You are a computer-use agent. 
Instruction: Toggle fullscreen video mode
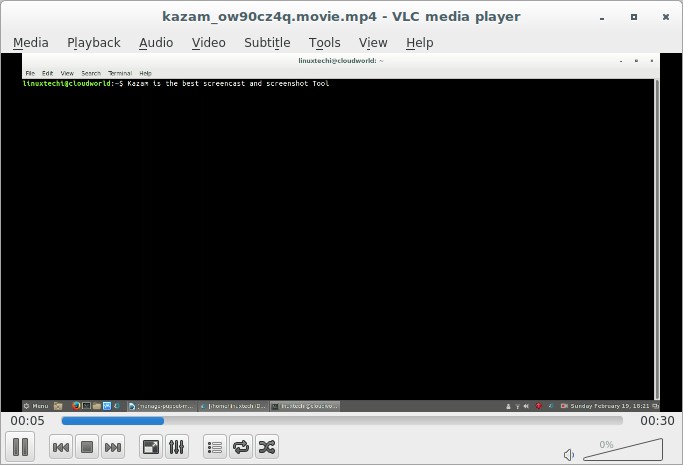pyautogui.click(x=151, y=447)
